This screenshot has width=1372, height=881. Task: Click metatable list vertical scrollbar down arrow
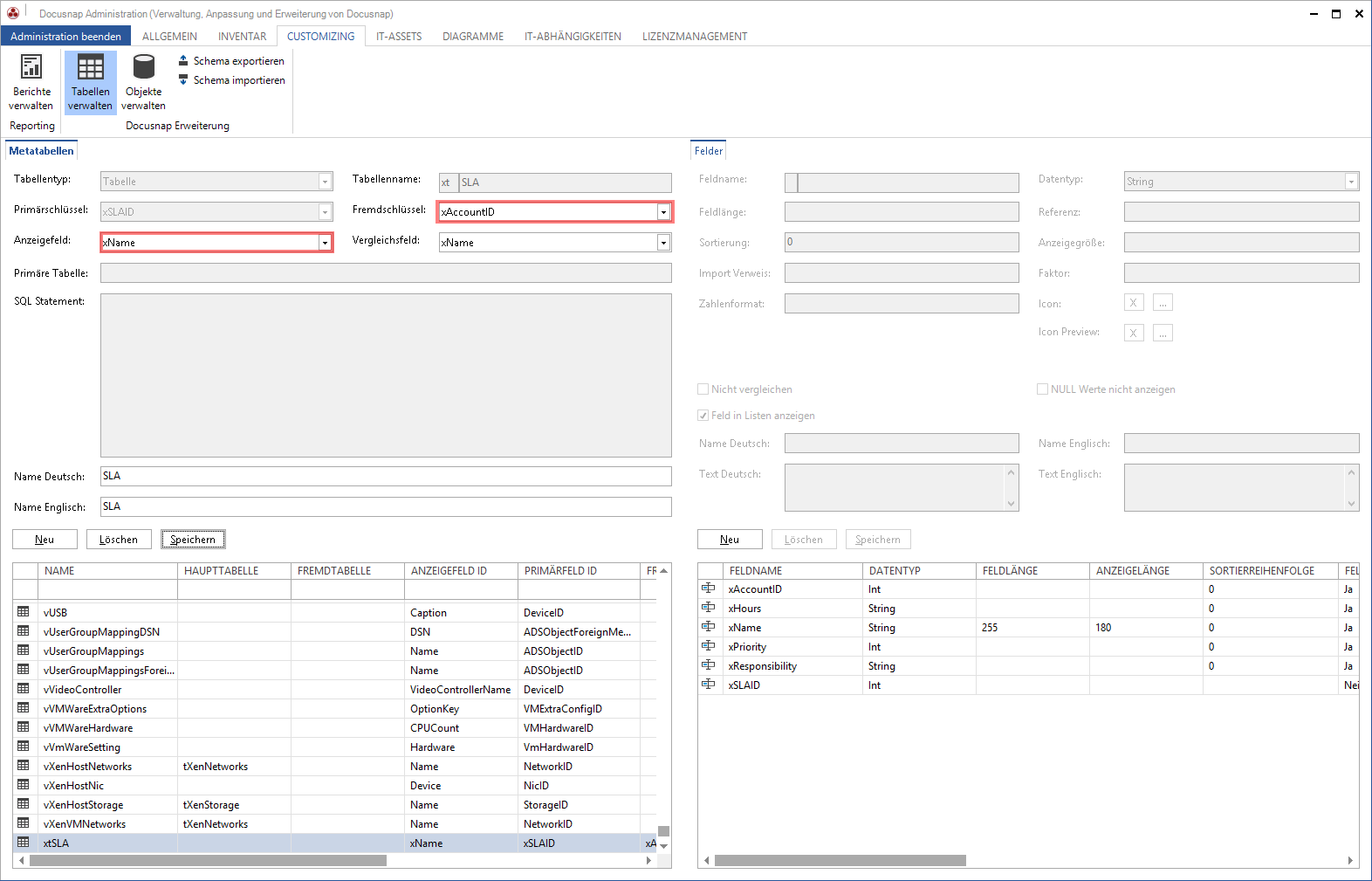[x=663, y=845]
